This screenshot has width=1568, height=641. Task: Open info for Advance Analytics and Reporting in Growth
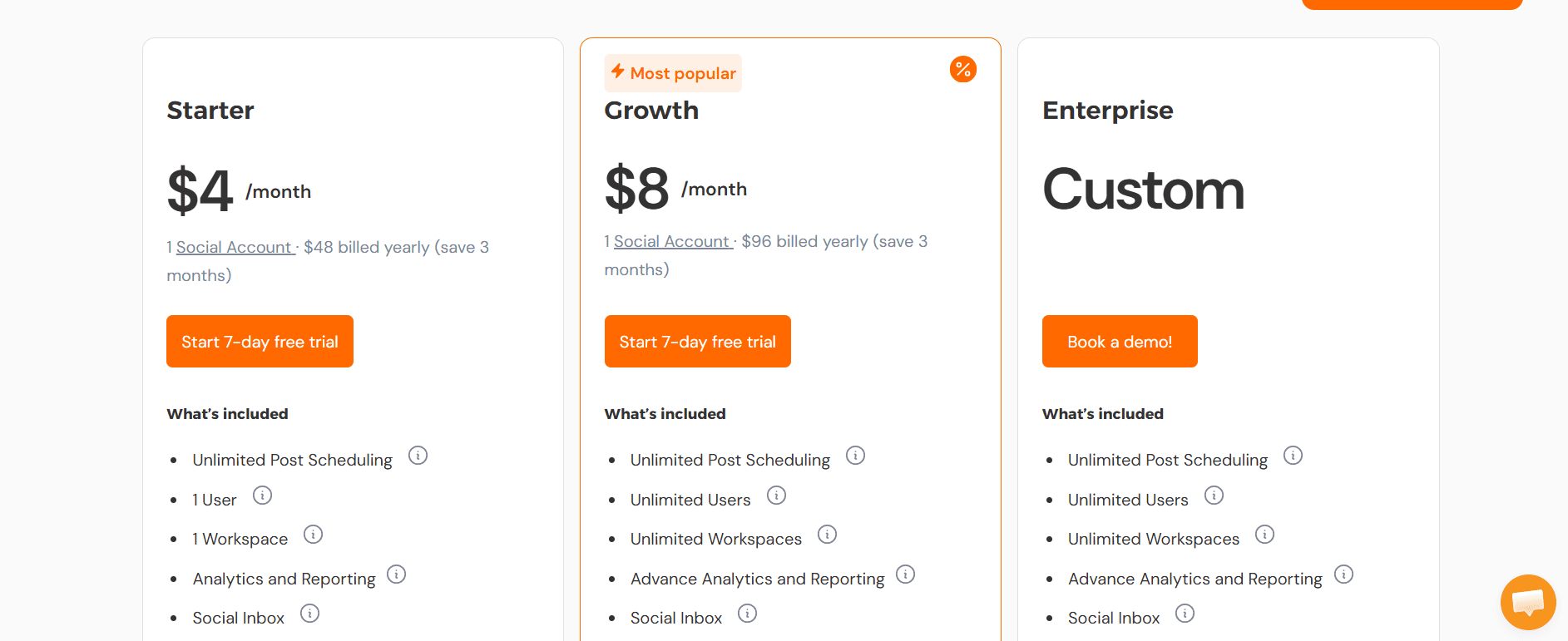(x=906, y=574)
